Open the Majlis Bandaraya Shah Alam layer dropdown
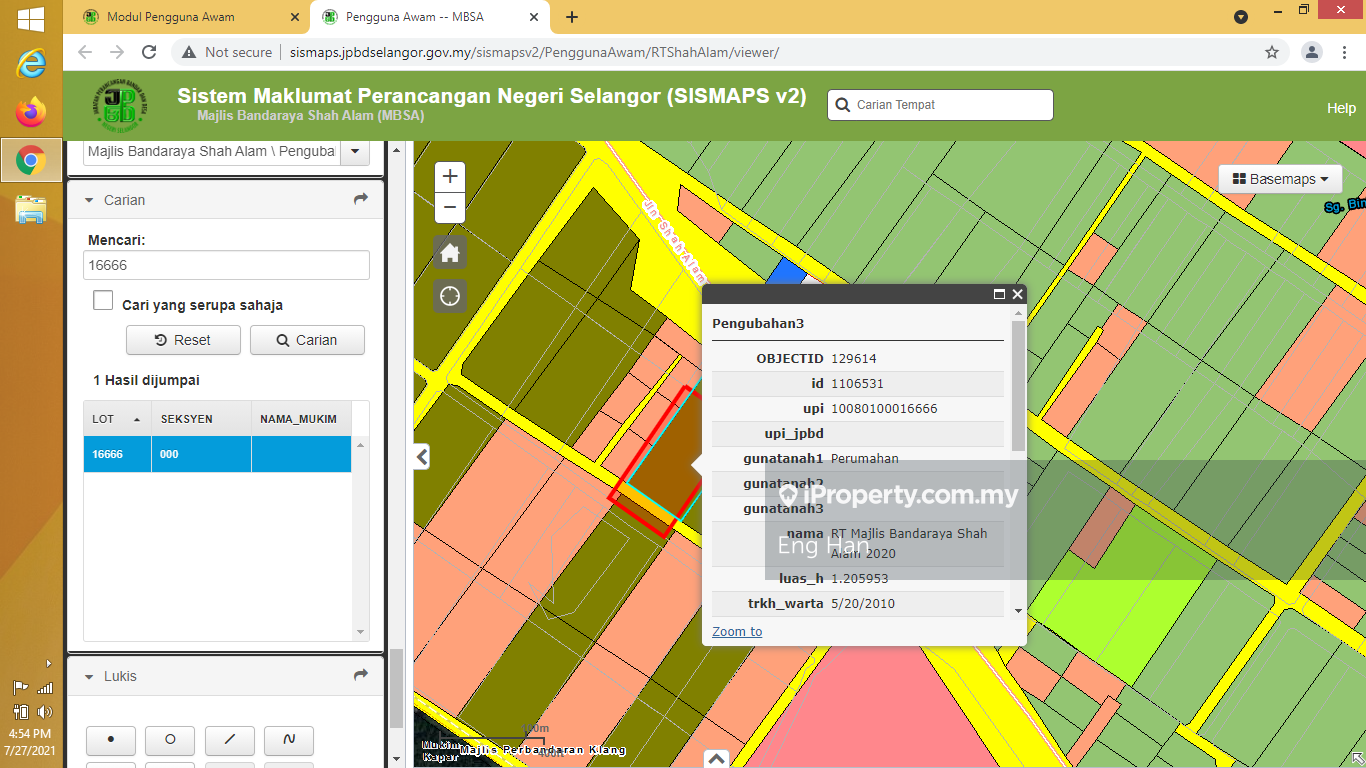Viewport: 1366px width, 768px height. tap(355, 152)
